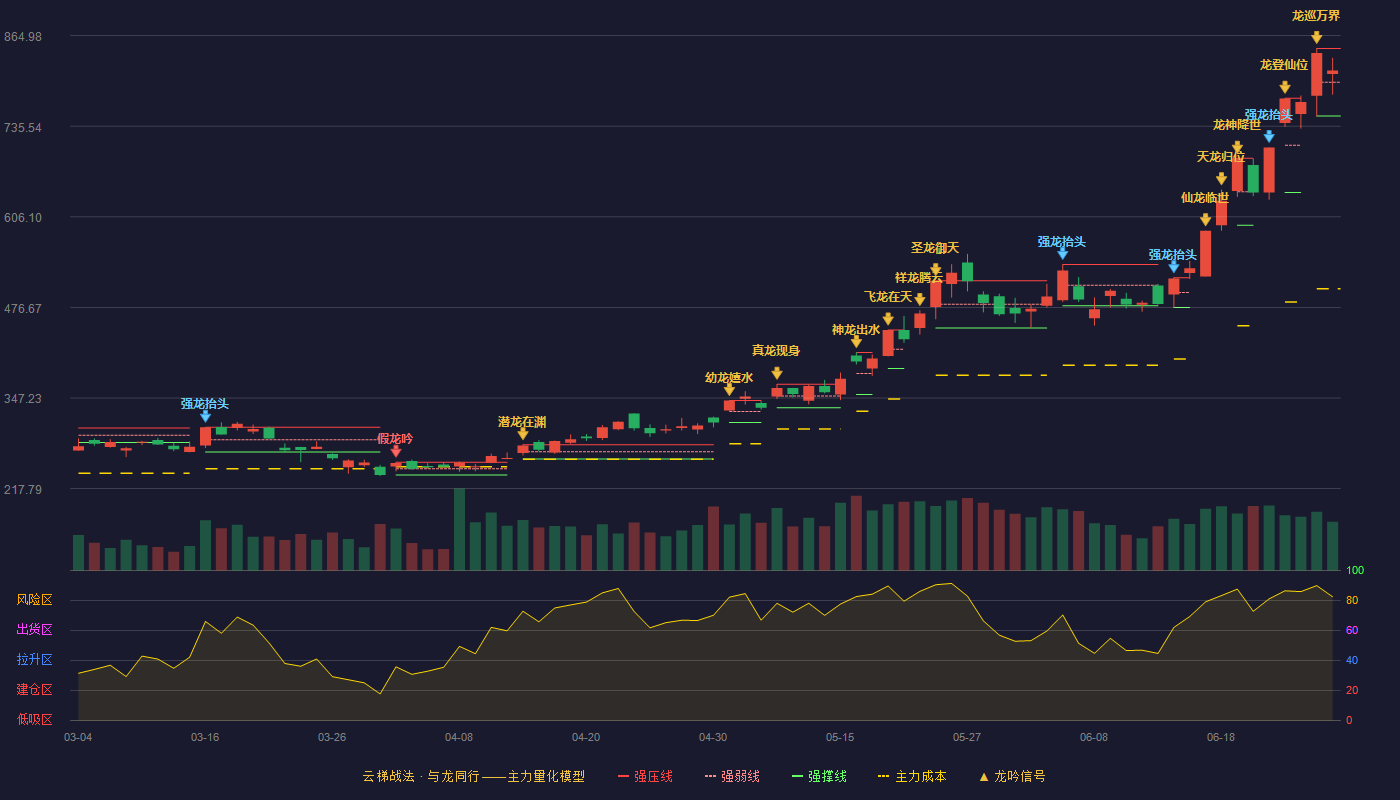The image size is (1400, 800).
Task: Toggle the 强弱线 legend series
Action: click(x=732, y=776)
